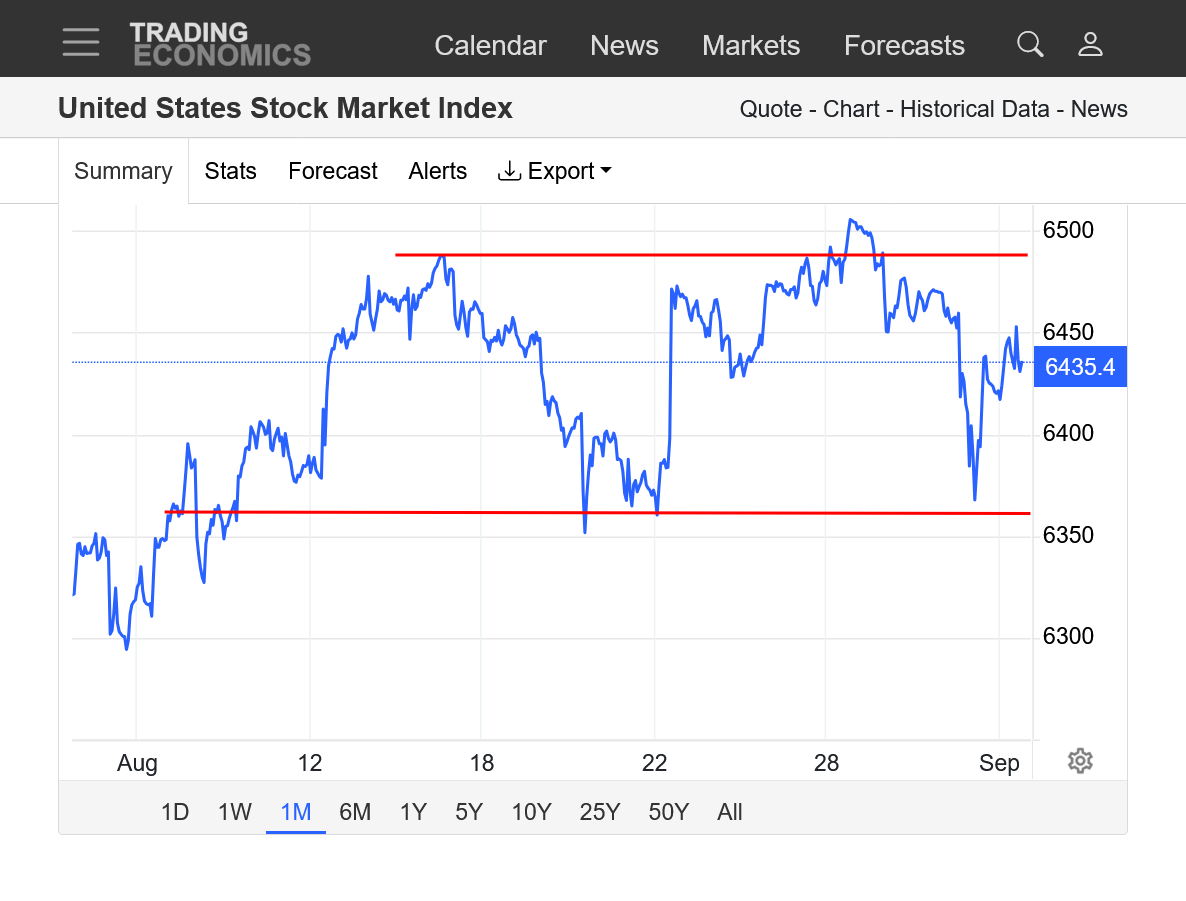Open News in the top navigation
The width and height of the screenshot is (1186, 901).
tap(624, 45)
